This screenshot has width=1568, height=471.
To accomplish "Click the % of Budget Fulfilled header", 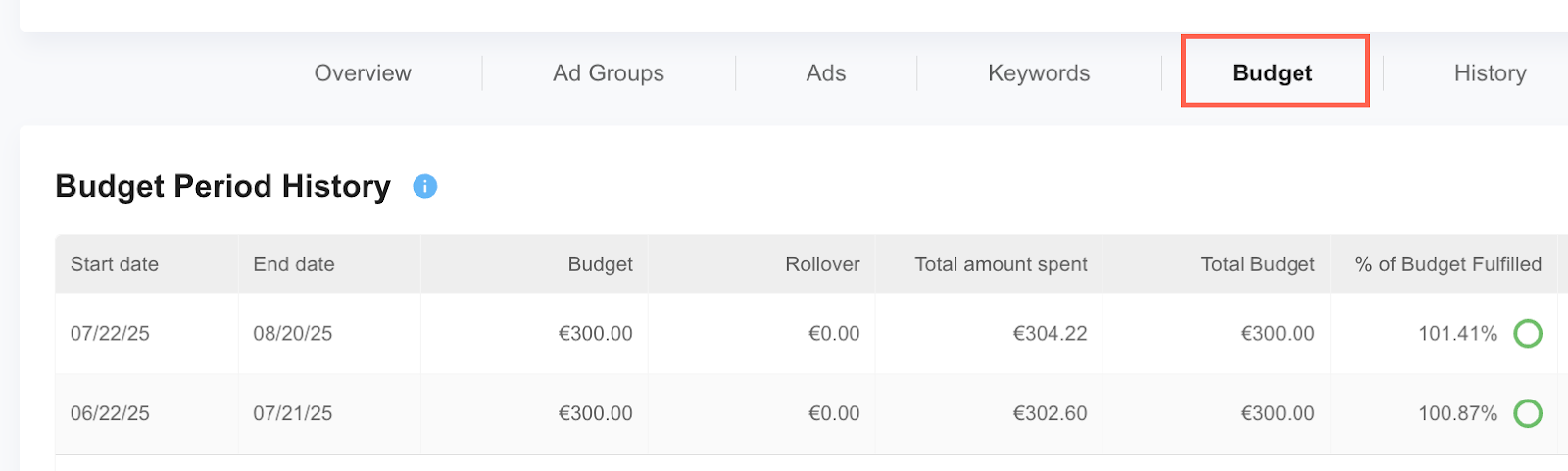I will point(1447,264).
